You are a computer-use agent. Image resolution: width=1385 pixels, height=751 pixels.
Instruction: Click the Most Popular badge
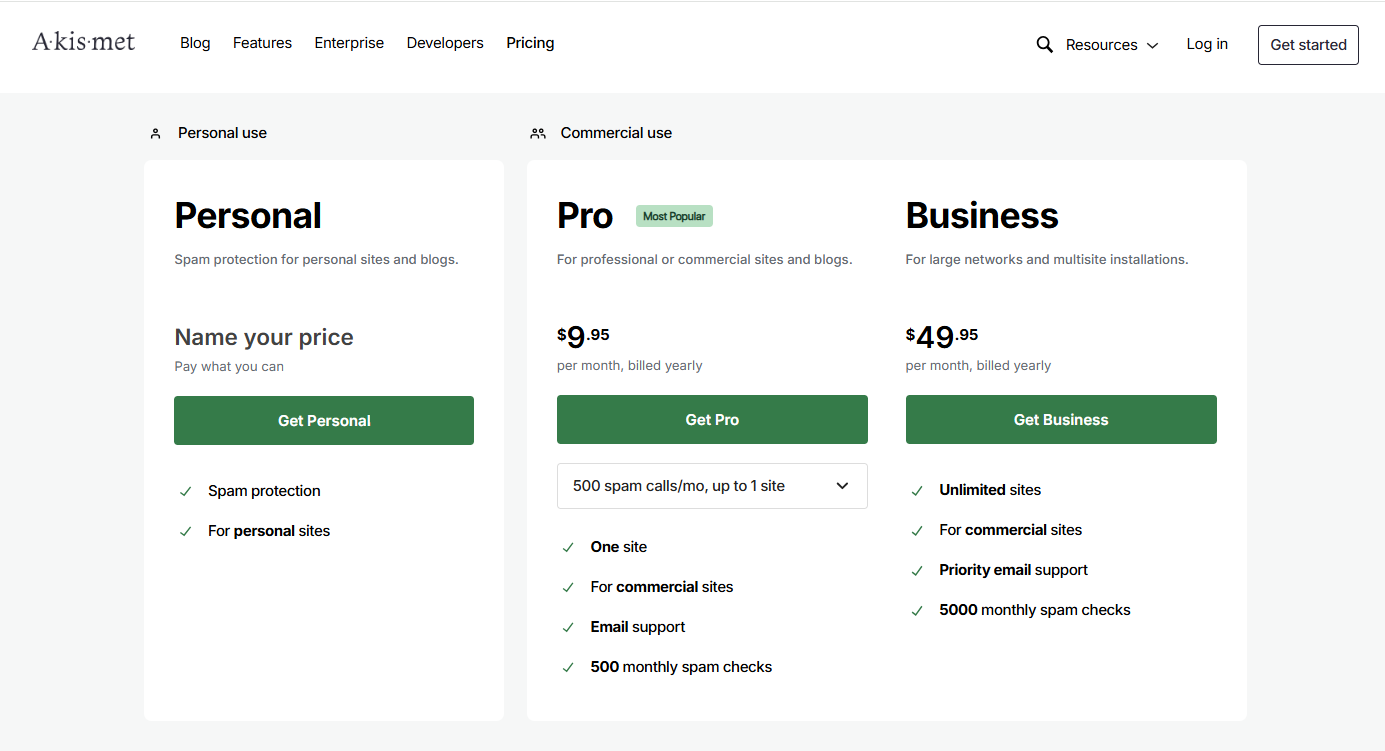click(x=674, y=216)
